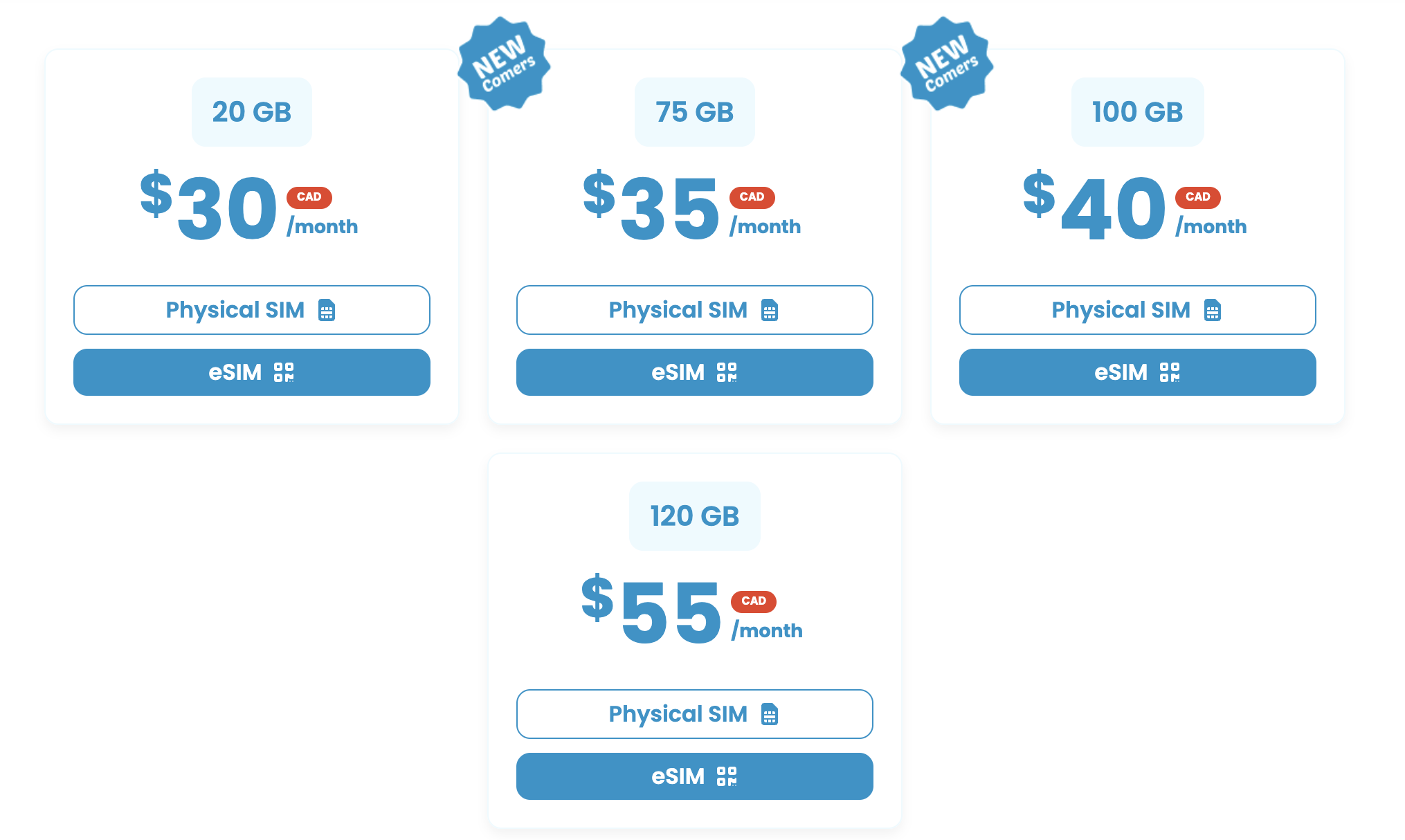Viewport: 1405px width, 840px height.
Task: Click New Comers badge on 100 GB plan
Action: [947, 64]
